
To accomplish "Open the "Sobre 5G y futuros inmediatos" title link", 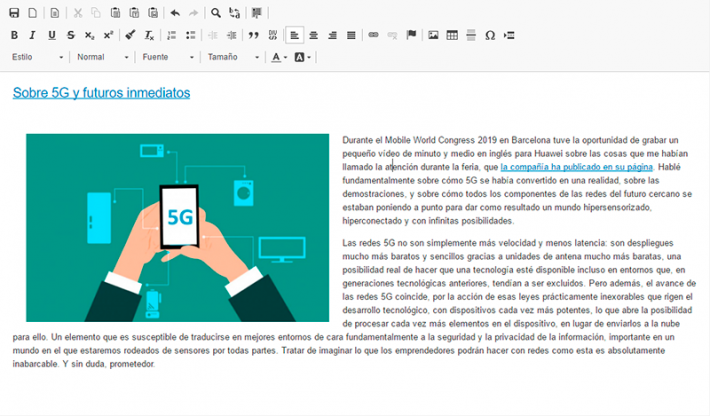I will (x=101, y=93).
